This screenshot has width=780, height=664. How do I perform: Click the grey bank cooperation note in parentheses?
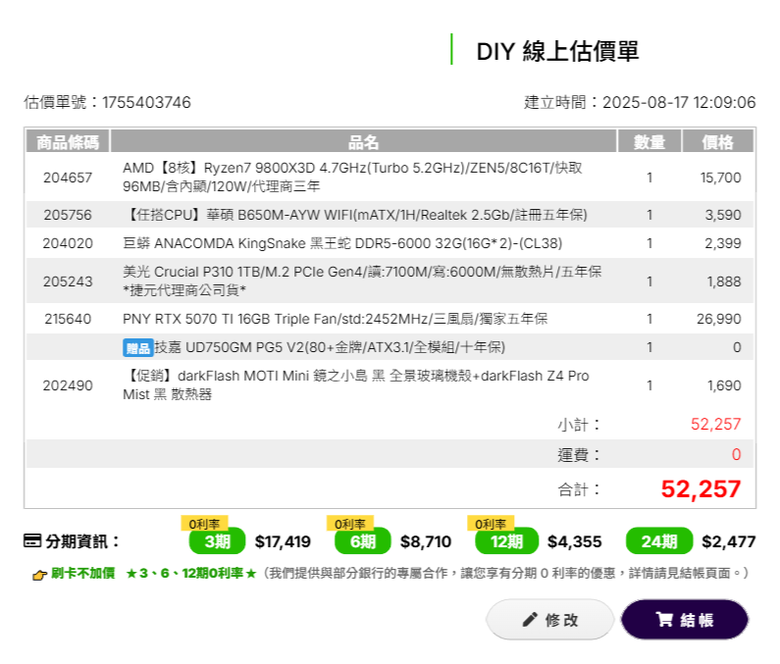(x=506, y=573)
